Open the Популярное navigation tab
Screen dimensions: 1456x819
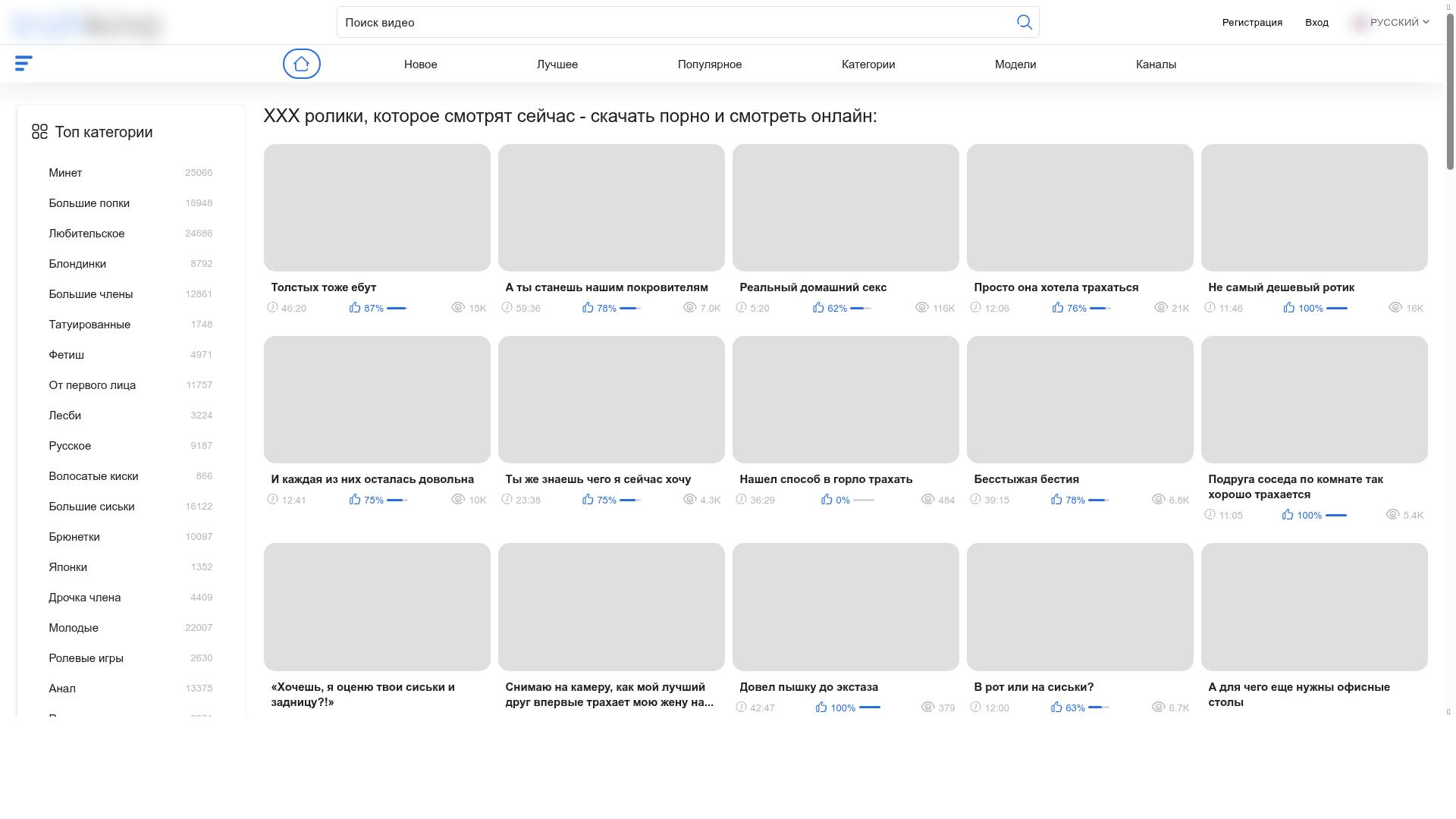[x=709, y=64]
